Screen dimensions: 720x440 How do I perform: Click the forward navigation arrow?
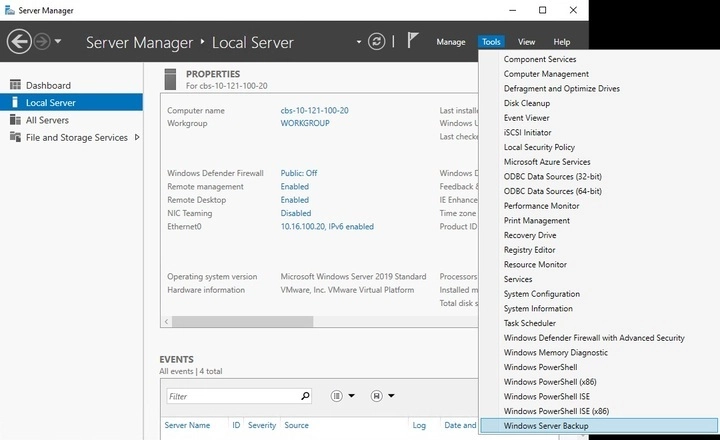click(42, 42)
